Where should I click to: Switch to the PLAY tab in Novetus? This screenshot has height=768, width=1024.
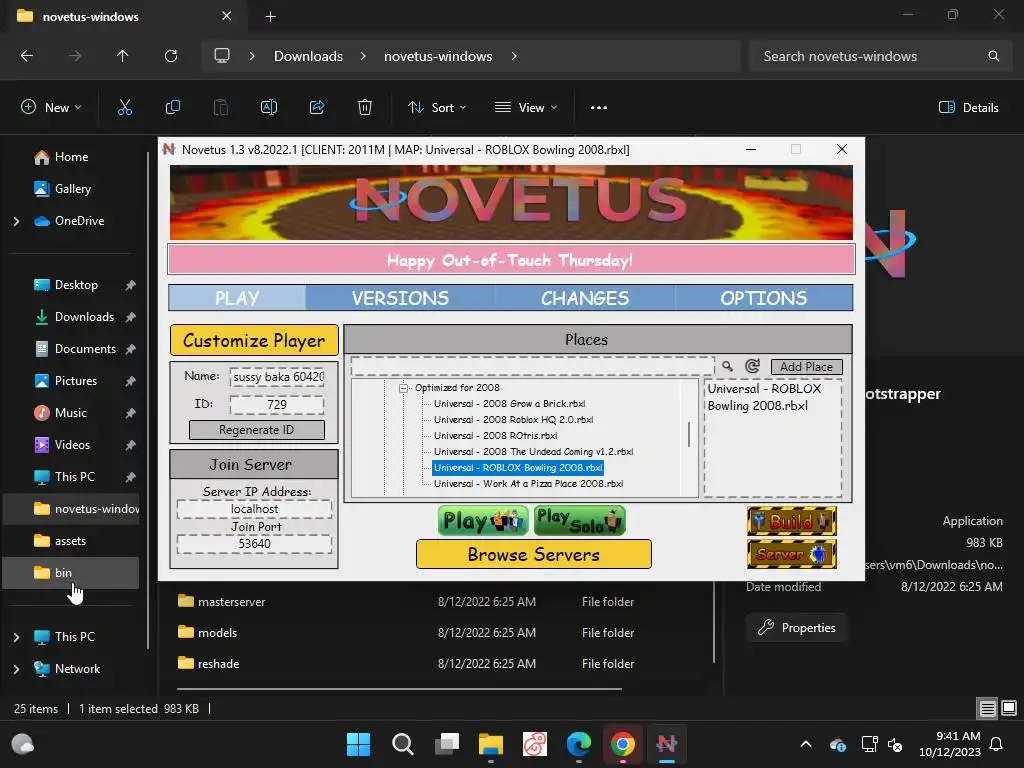pyautogui.click(x=237, y=298)
